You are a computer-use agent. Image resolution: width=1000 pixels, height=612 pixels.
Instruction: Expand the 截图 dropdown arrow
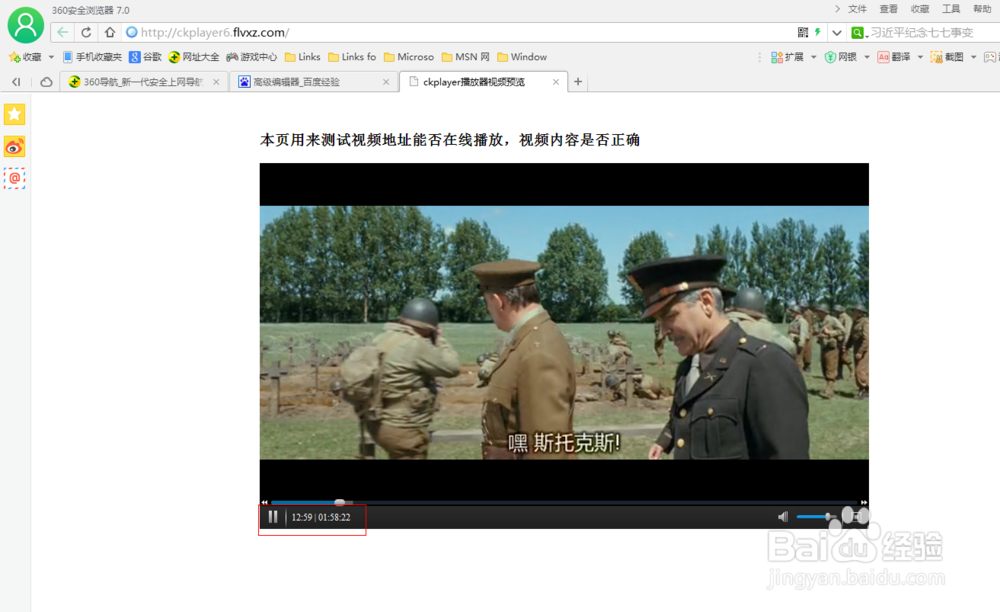[974, 57]
